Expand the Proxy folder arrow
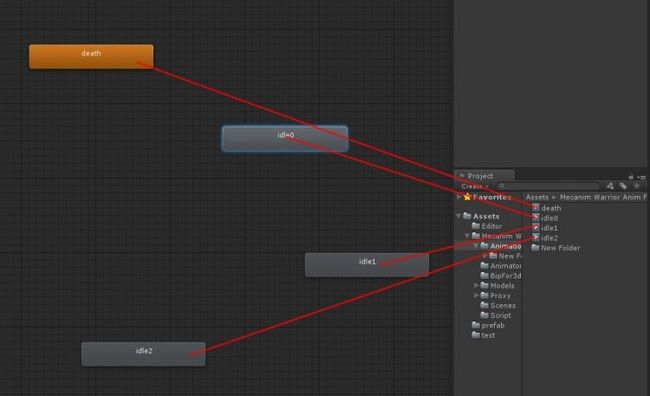This screenshot has width=650, height=396. coord(476,296)
